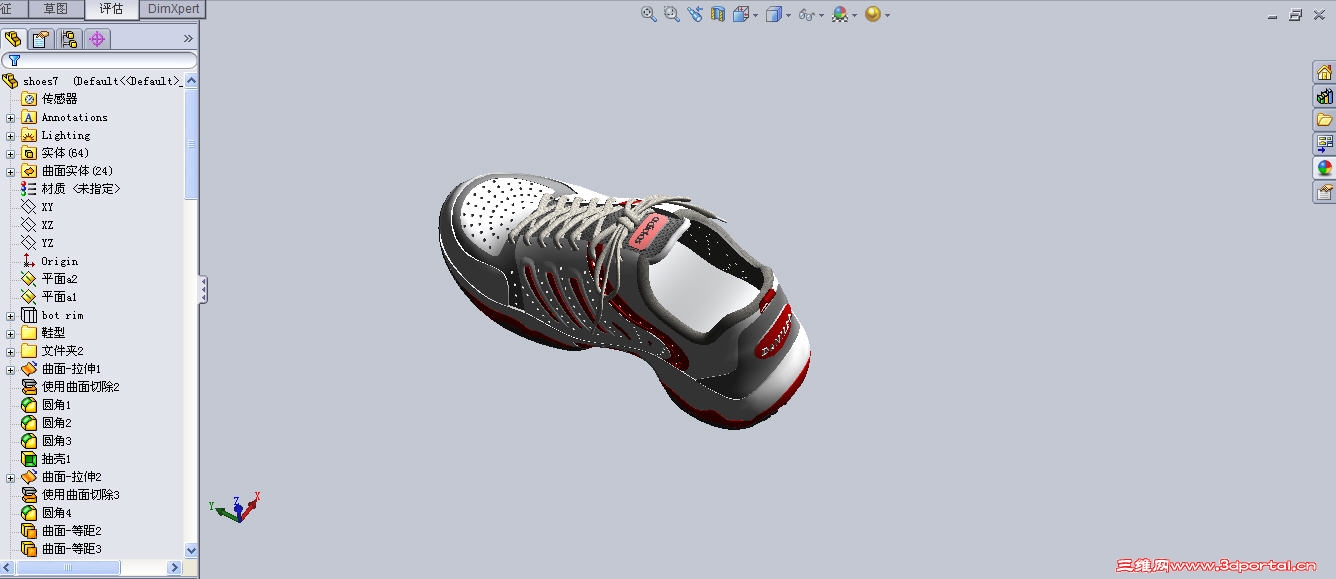Click the Zoom to Fit icon

click(x=649, y=14)
